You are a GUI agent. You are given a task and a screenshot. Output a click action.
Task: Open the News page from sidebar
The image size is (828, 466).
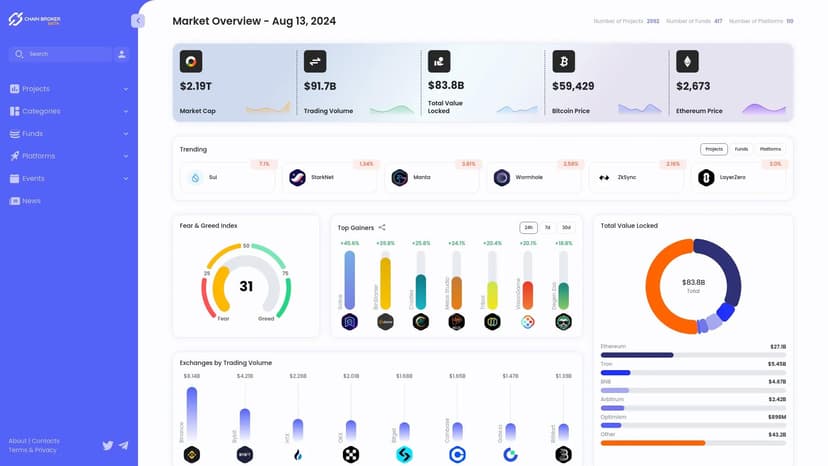pyautogui.click(x=31, y=201)
